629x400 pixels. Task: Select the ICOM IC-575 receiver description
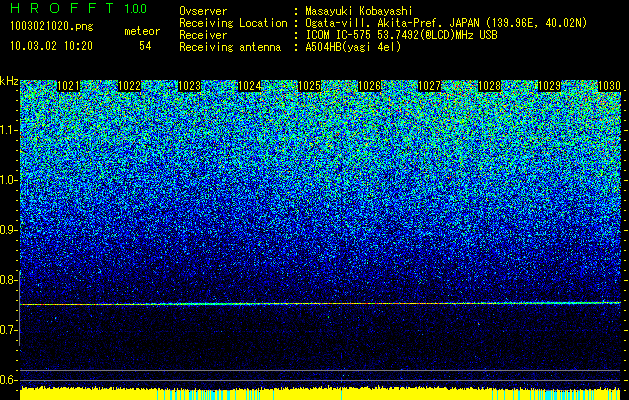click(401, 35)
